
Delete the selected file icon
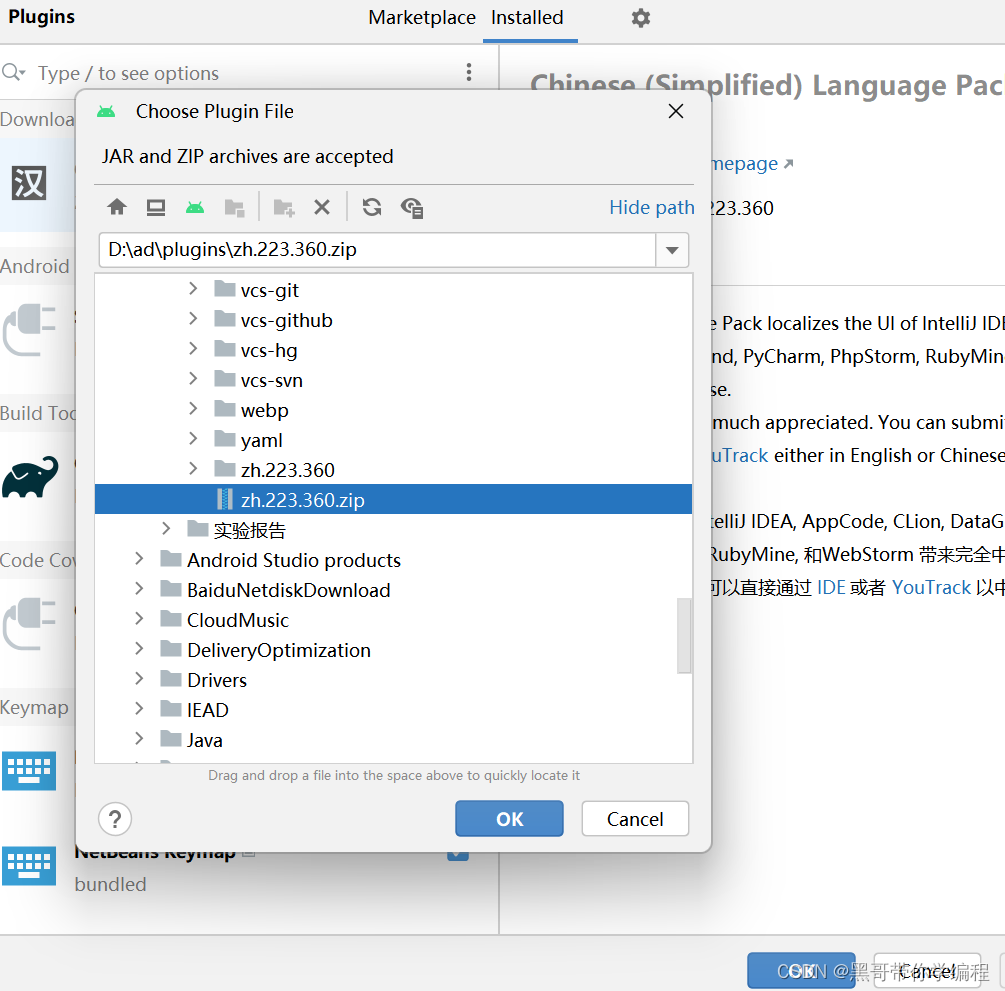point(322,207)
